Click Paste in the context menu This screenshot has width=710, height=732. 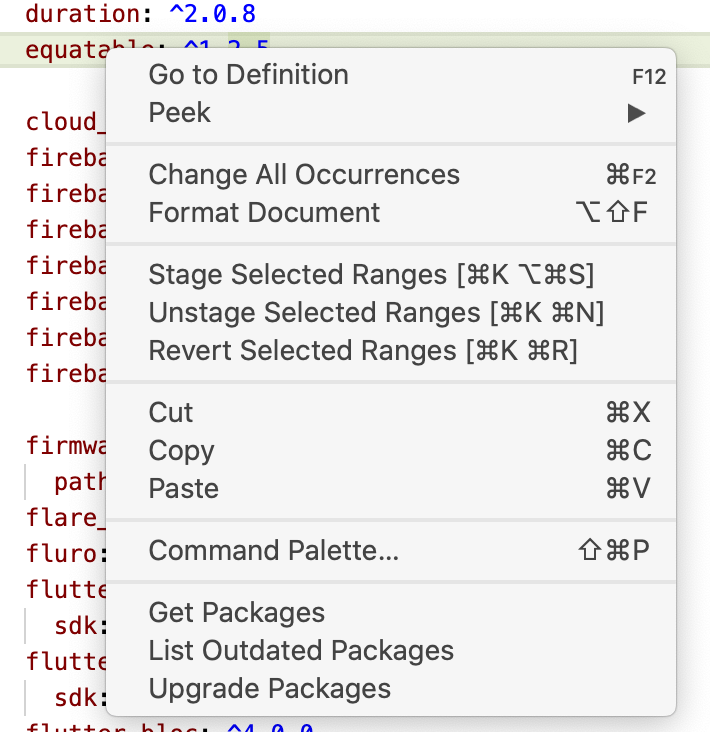point(183,489)
